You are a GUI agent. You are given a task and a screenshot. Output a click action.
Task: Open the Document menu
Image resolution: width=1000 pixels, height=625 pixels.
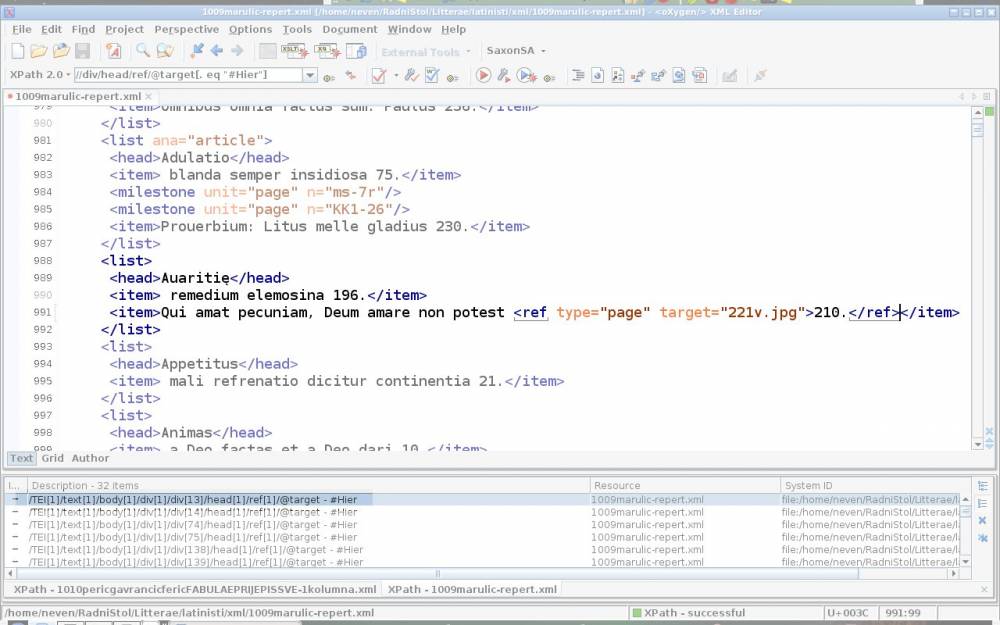pyautogui.click(x=349, y=30)
